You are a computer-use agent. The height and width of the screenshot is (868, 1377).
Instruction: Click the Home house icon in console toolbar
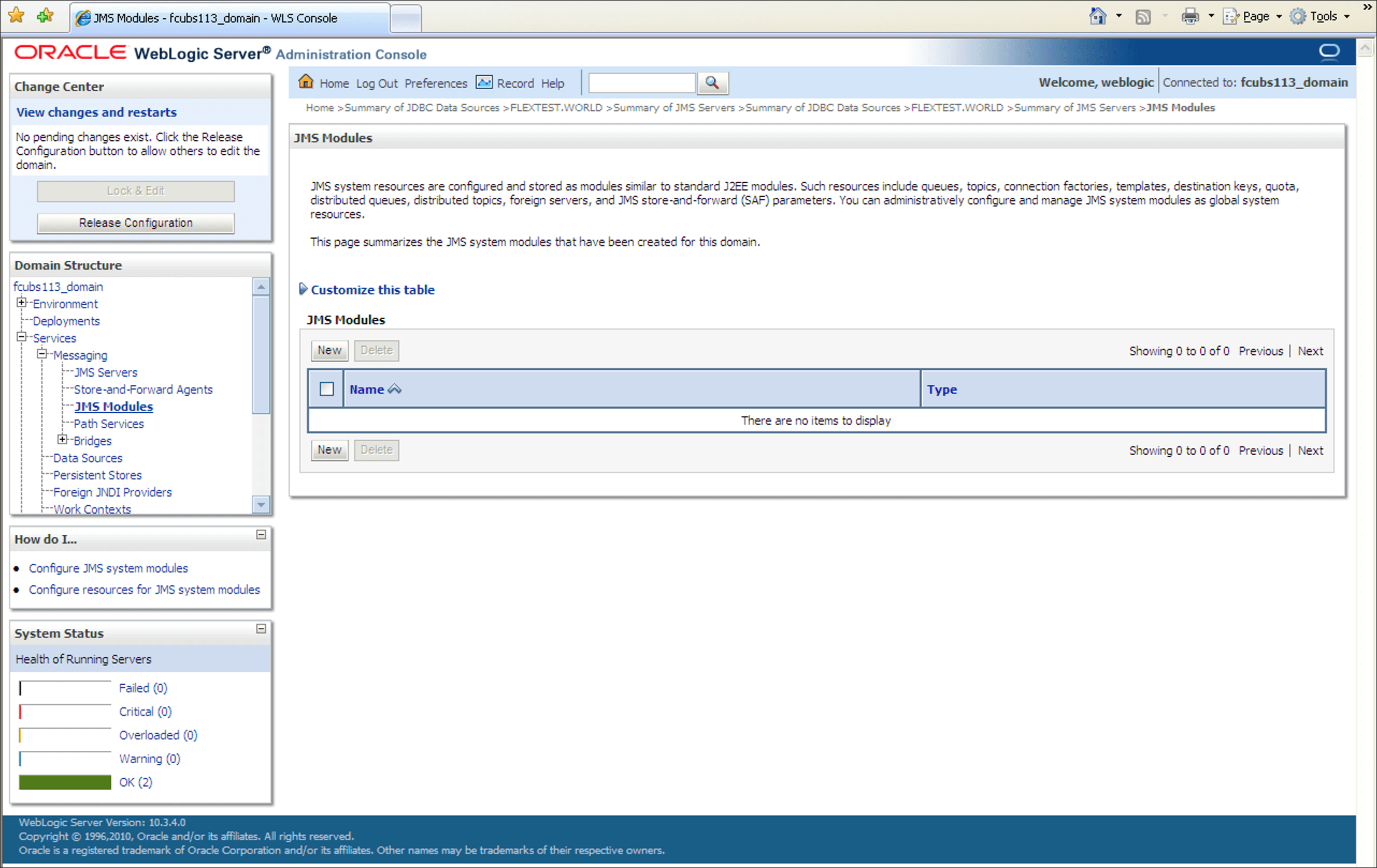[x=306, y=82]
